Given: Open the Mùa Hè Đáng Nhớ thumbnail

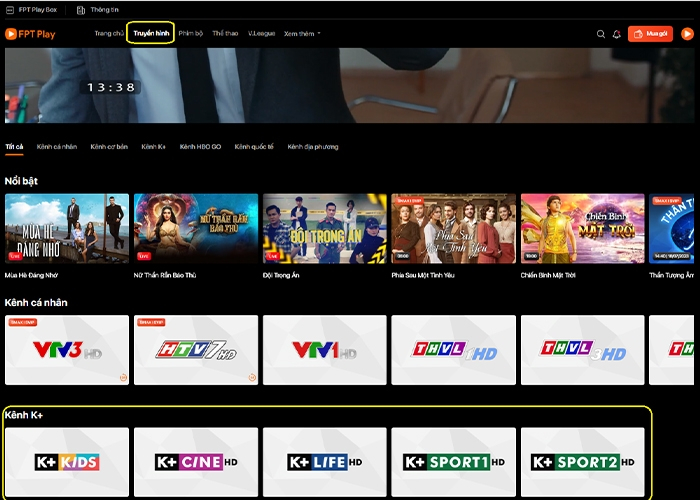Looking at the screenshot, I should (x=67, y=229).
